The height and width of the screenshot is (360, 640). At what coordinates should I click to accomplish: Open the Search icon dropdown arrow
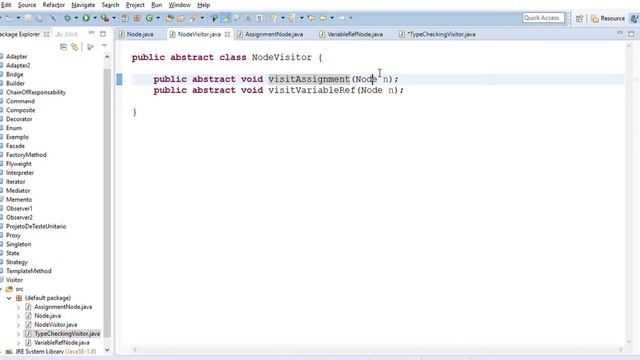click(x=202, y=18)
